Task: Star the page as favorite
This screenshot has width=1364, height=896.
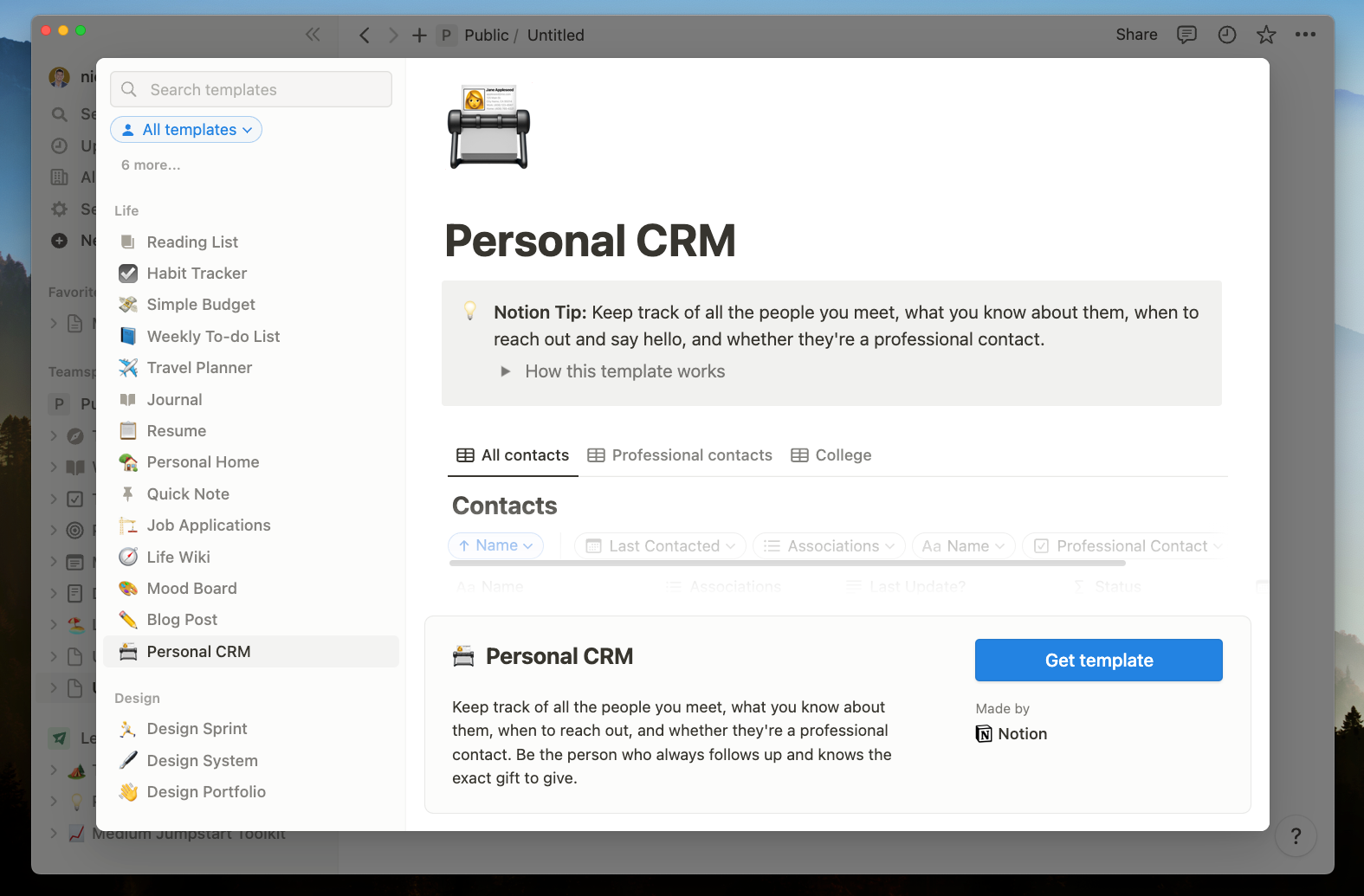Action: point(1266,35)
